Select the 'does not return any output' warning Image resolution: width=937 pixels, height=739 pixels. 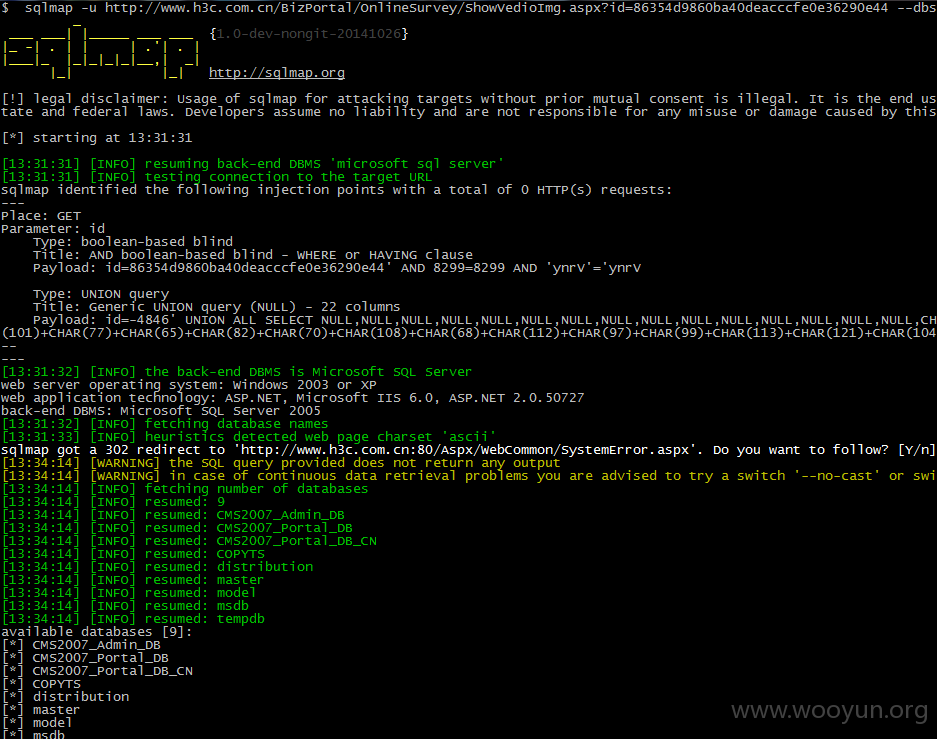281,463
